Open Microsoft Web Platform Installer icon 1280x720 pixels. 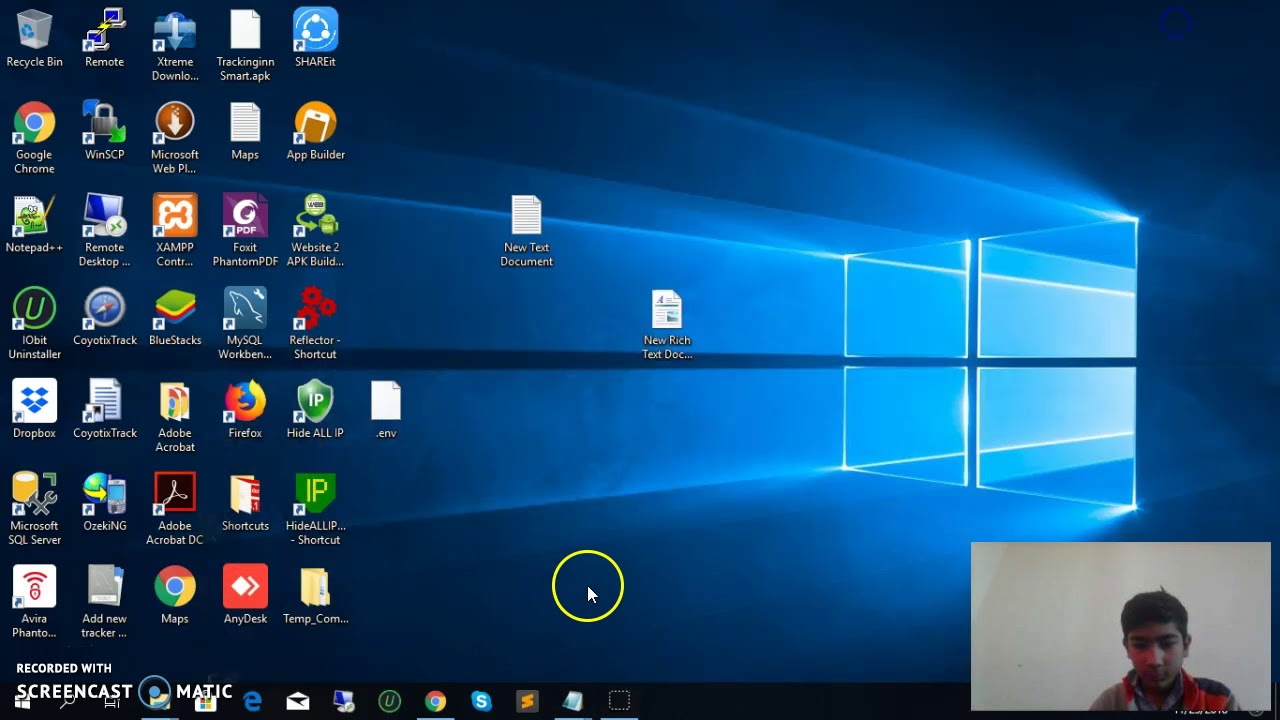click(175, 138)
